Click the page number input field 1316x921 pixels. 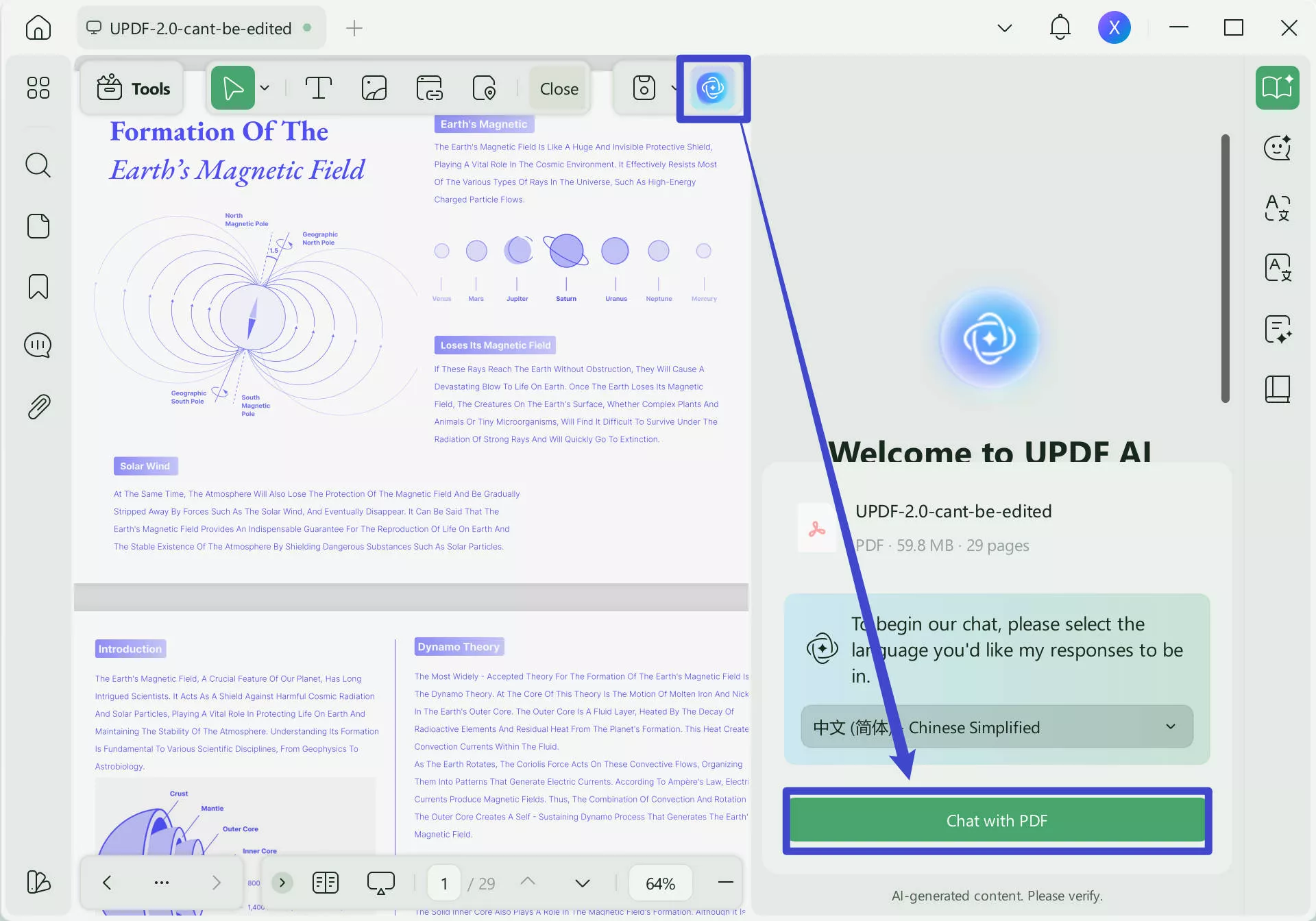(x=443, y=883)
